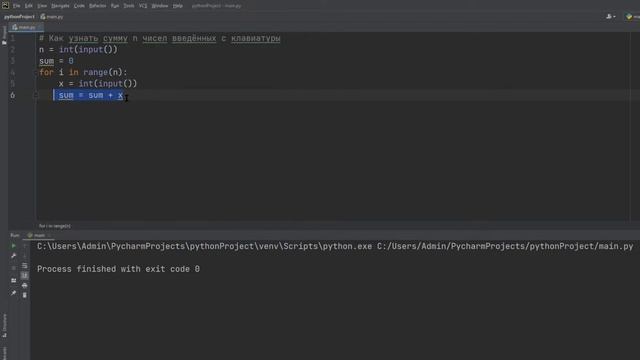
Task: Open the Refactor menu
Action: pyautogui.click(x=98, y=6)
